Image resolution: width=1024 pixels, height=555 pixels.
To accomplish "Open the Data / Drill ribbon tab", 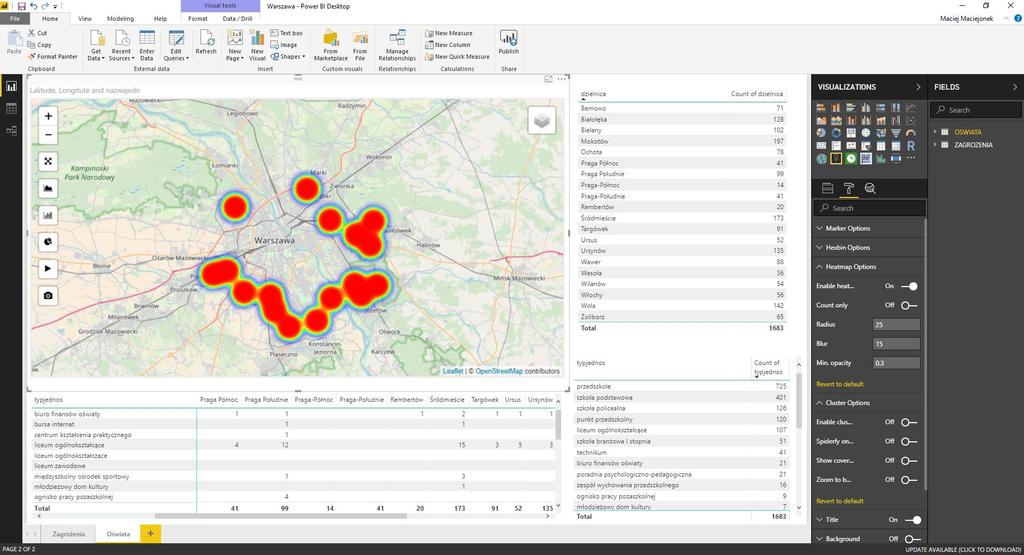I will point(237,19).
